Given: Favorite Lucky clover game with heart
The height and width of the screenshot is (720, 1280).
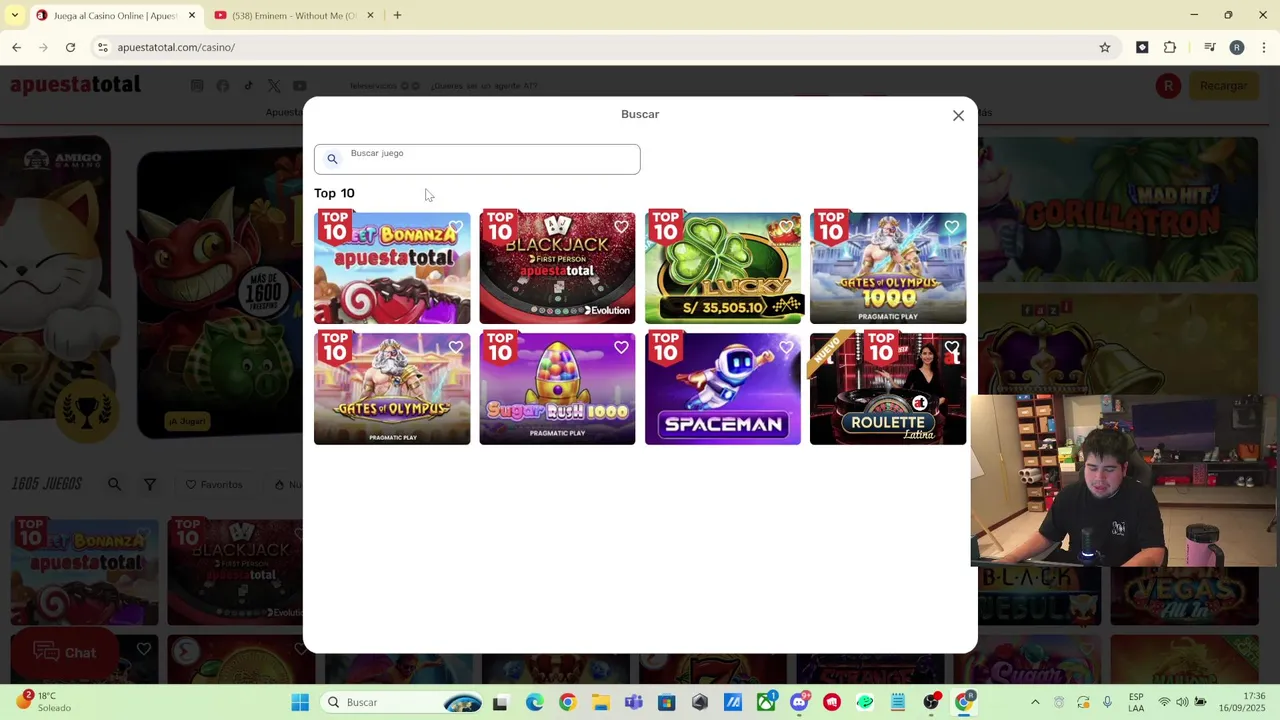Looking at the screenshot, I should point(787,227).
